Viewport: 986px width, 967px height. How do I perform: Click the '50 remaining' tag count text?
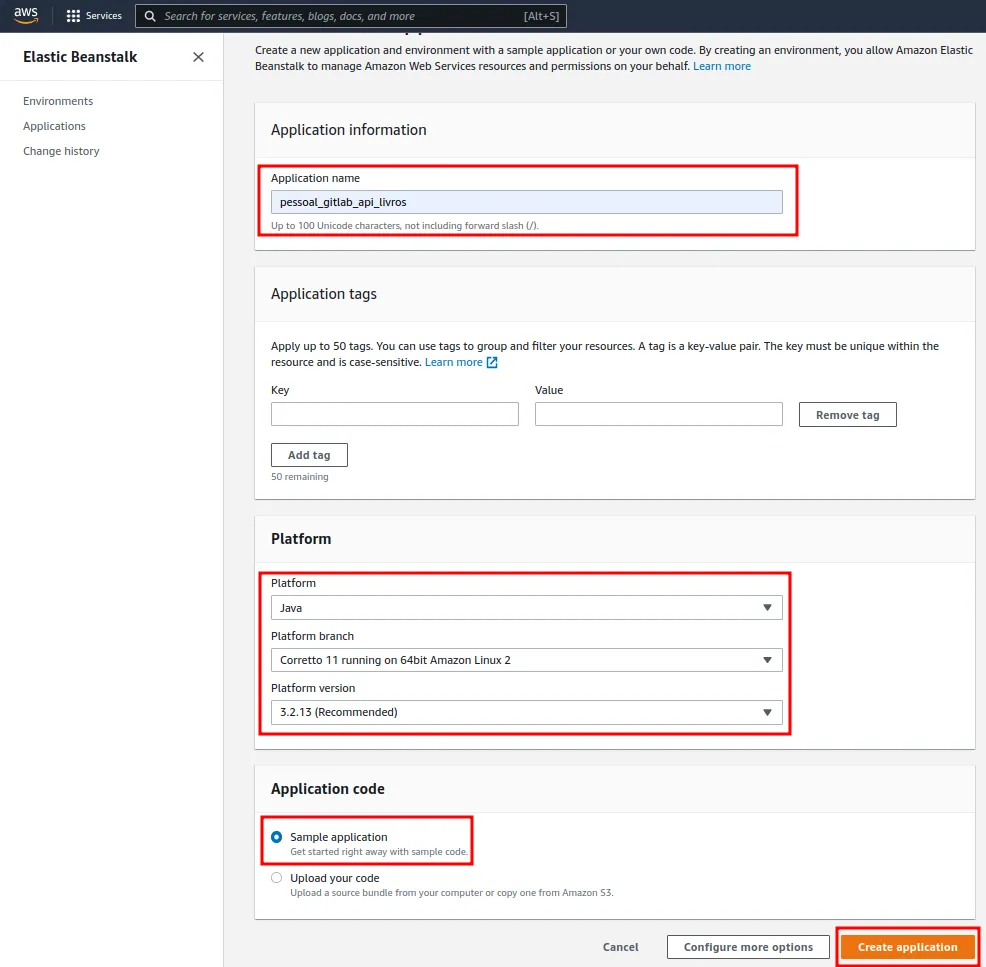(299, 477)
